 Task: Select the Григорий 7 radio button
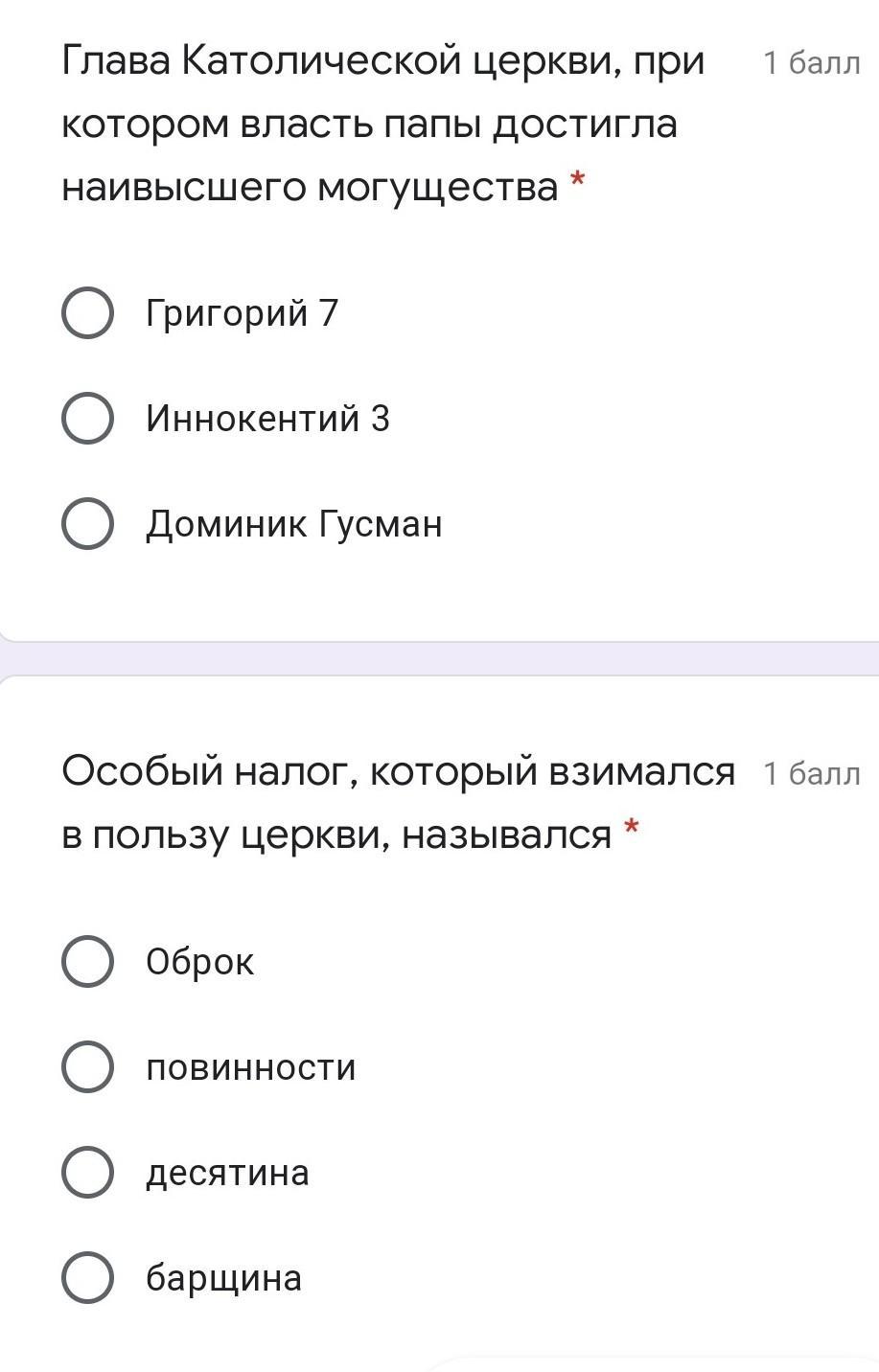87,313
